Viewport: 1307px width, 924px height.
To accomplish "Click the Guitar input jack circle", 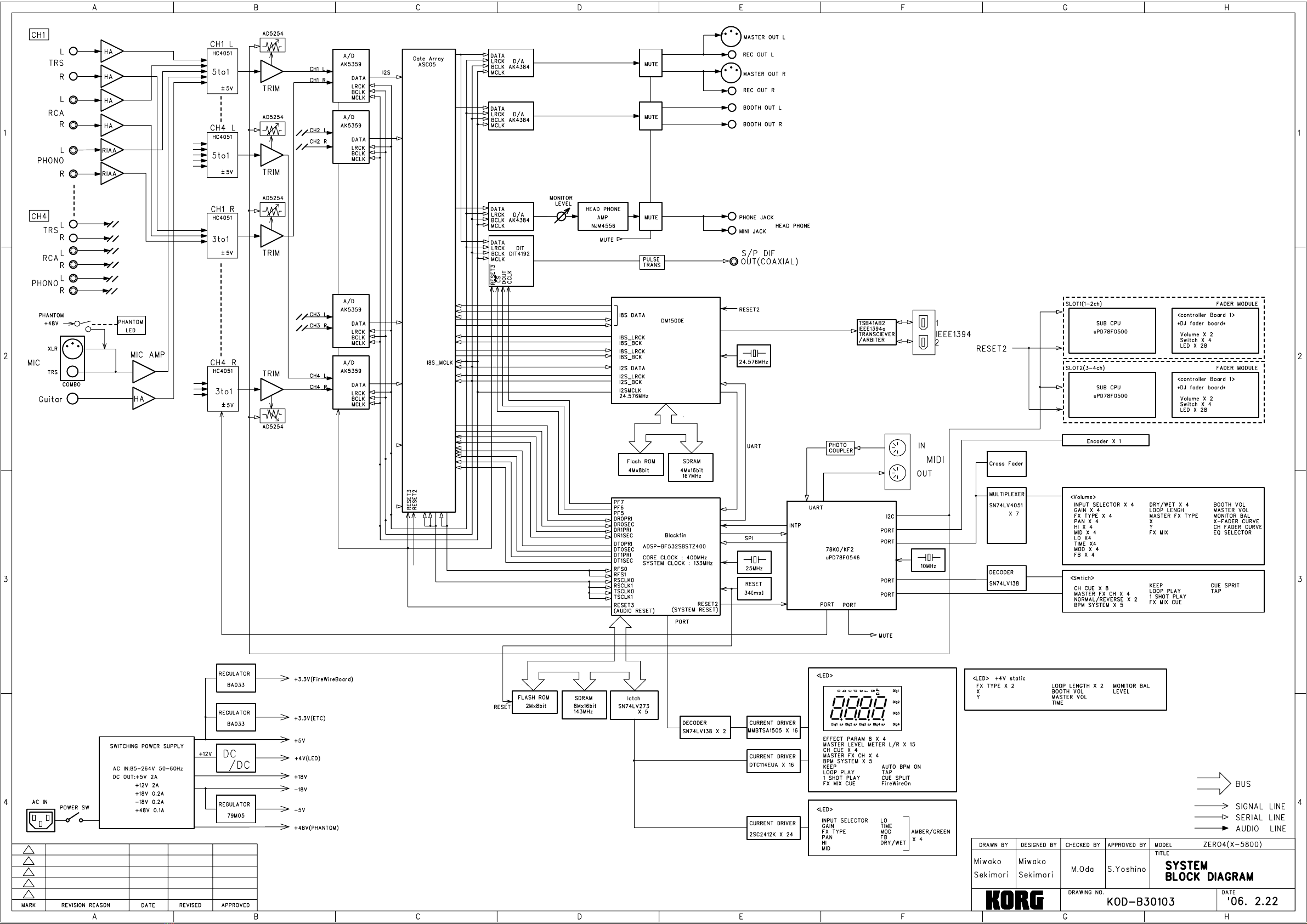I will click(x=72, y=399).
